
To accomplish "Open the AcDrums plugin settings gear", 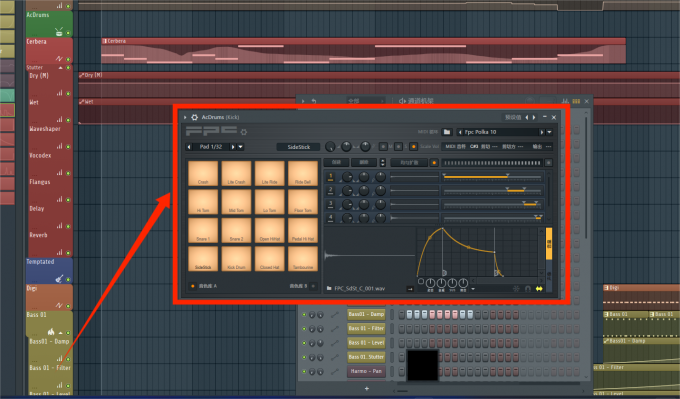I will [x=195, y=117].
